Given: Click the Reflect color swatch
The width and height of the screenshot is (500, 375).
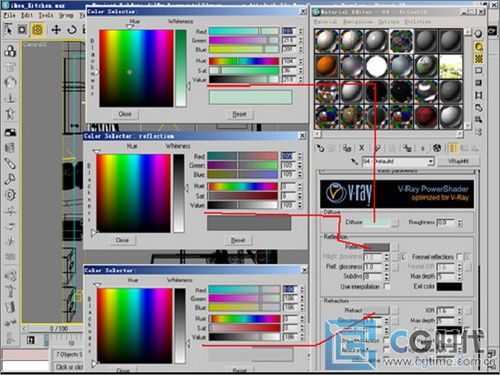Looking at the screenshot, I should [x=377, y=247].
